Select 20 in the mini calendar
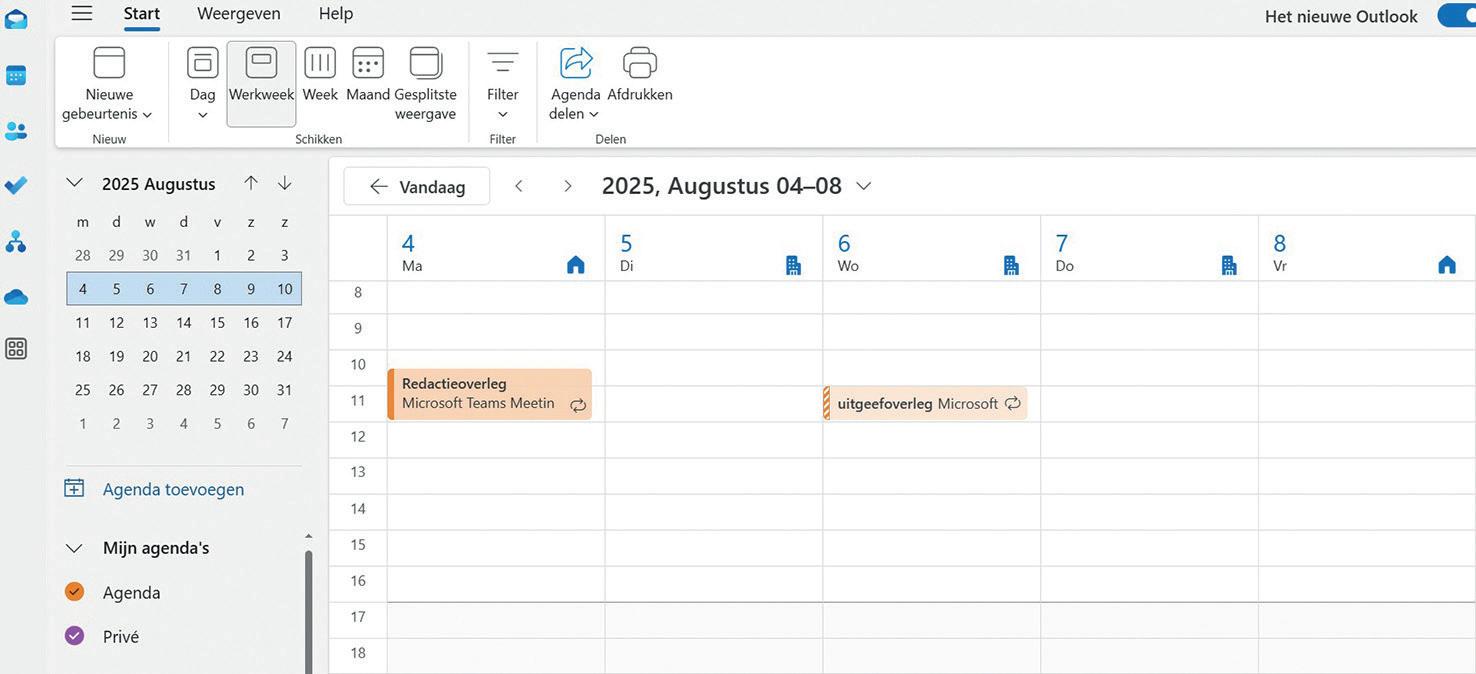This screenshot has width=1476, height=674. (150, 356)
